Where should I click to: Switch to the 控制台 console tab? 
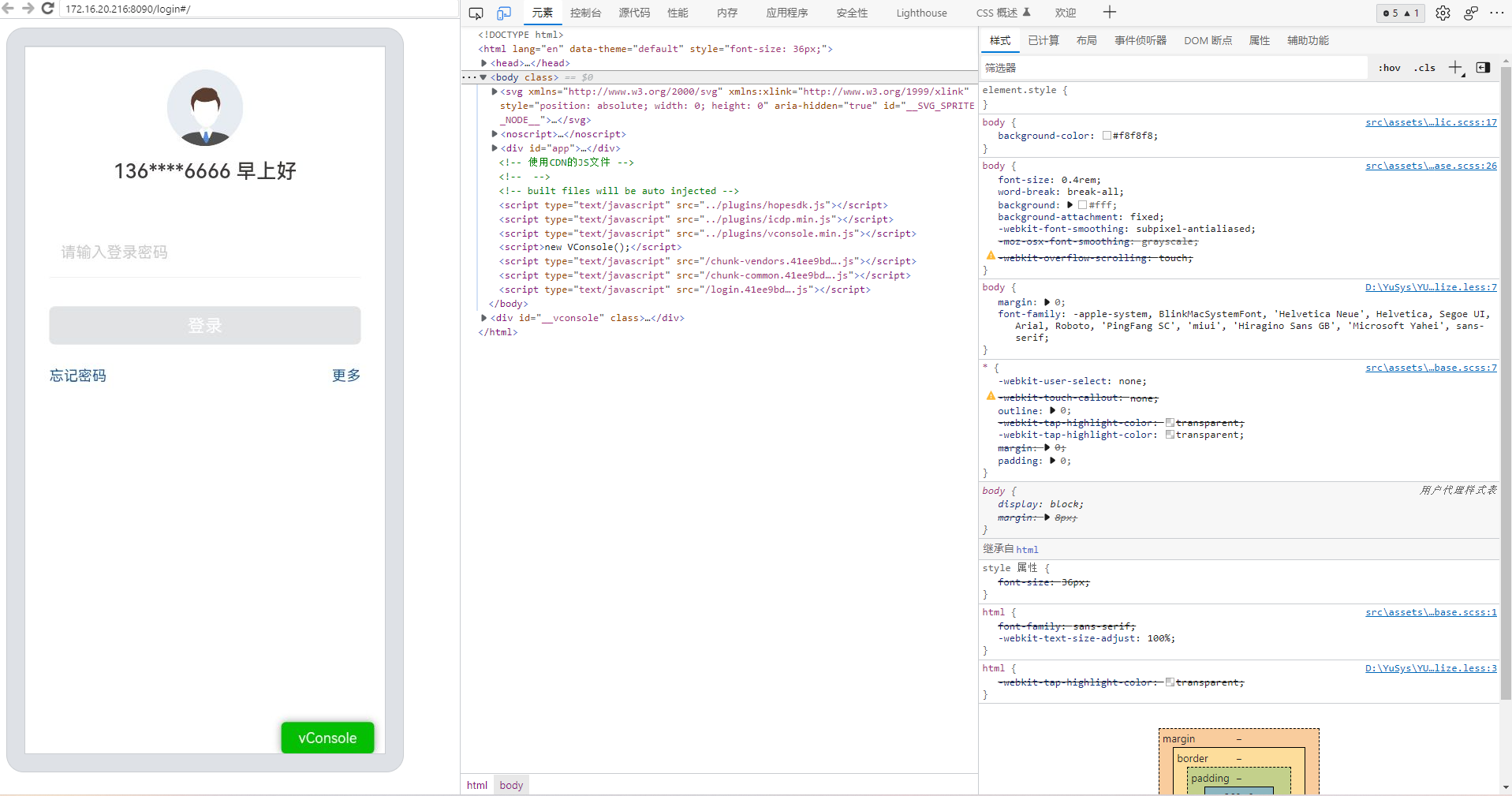585,13
